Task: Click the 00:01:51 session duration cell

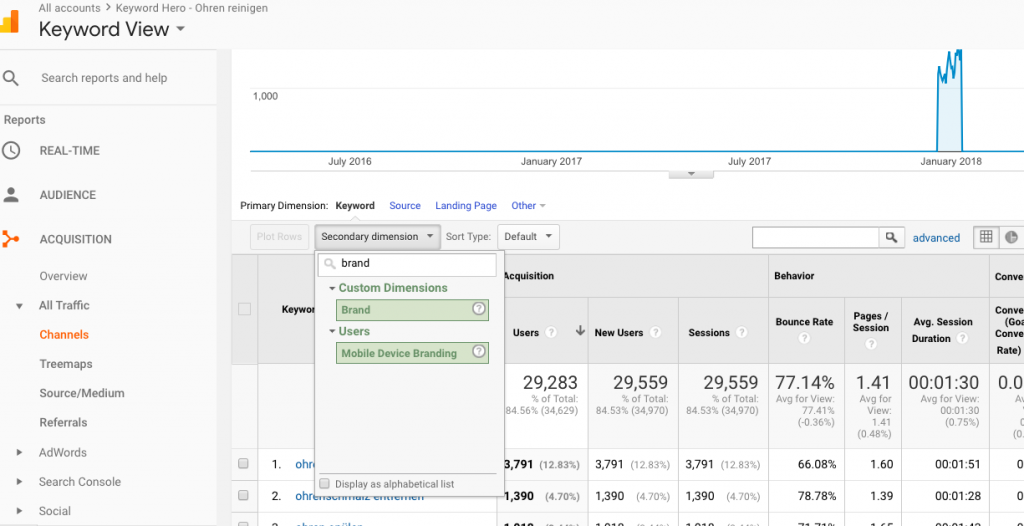Action: [x=955, y=464]
